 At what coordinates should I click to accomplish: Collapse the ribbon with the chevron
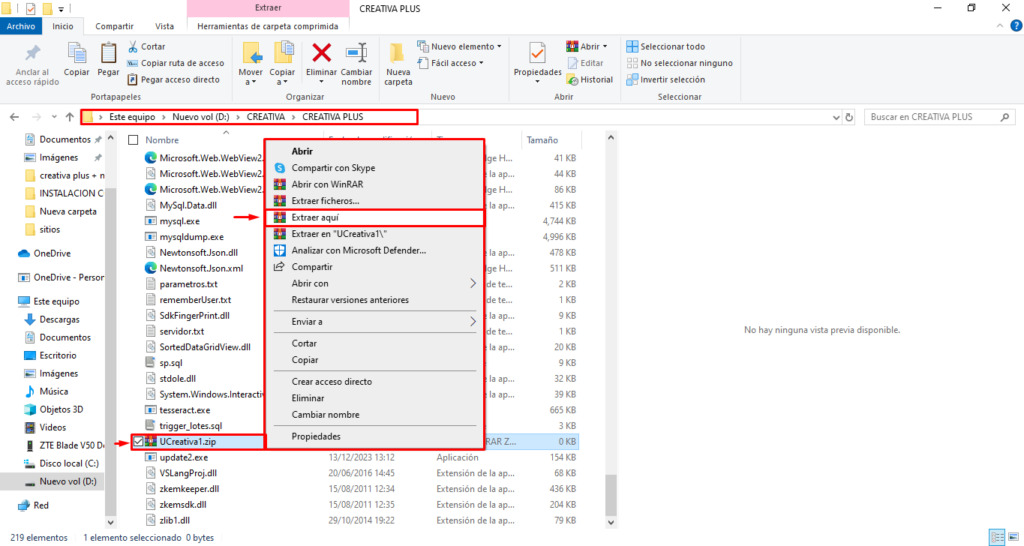click(1000, 26)
